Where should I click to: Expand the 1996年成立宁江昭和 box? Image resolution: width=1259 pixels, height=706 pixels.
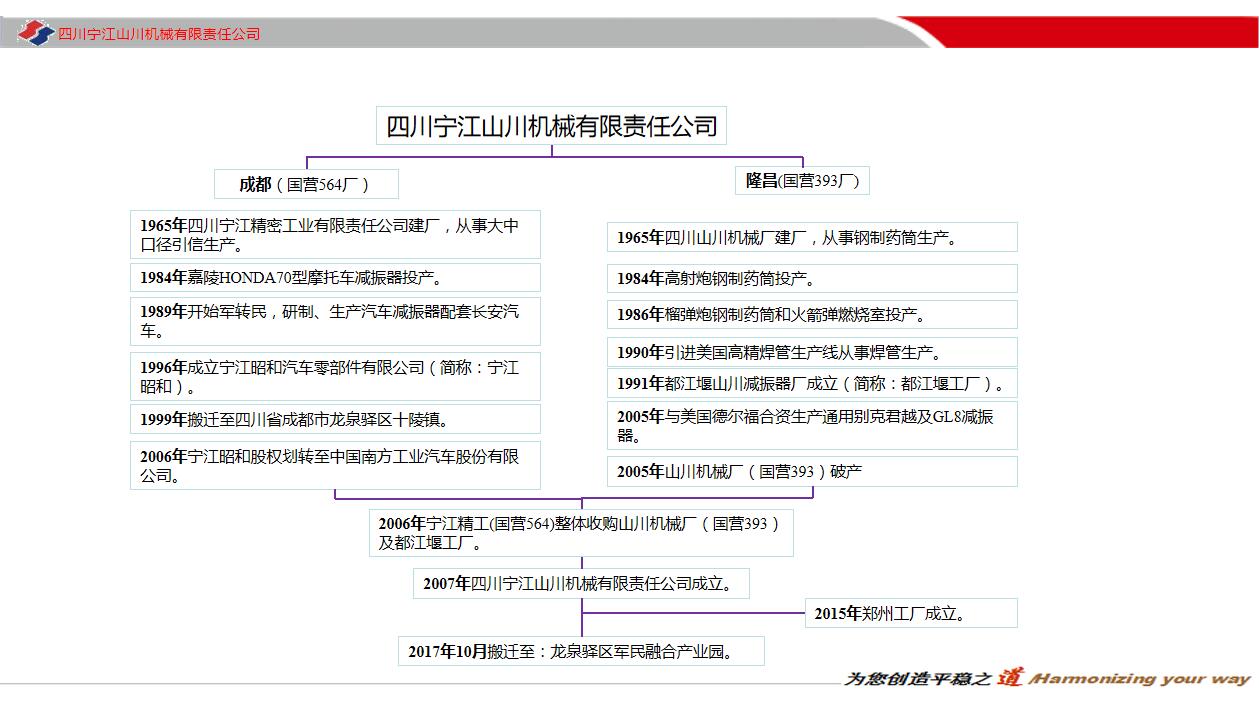(x=334, y=375)
